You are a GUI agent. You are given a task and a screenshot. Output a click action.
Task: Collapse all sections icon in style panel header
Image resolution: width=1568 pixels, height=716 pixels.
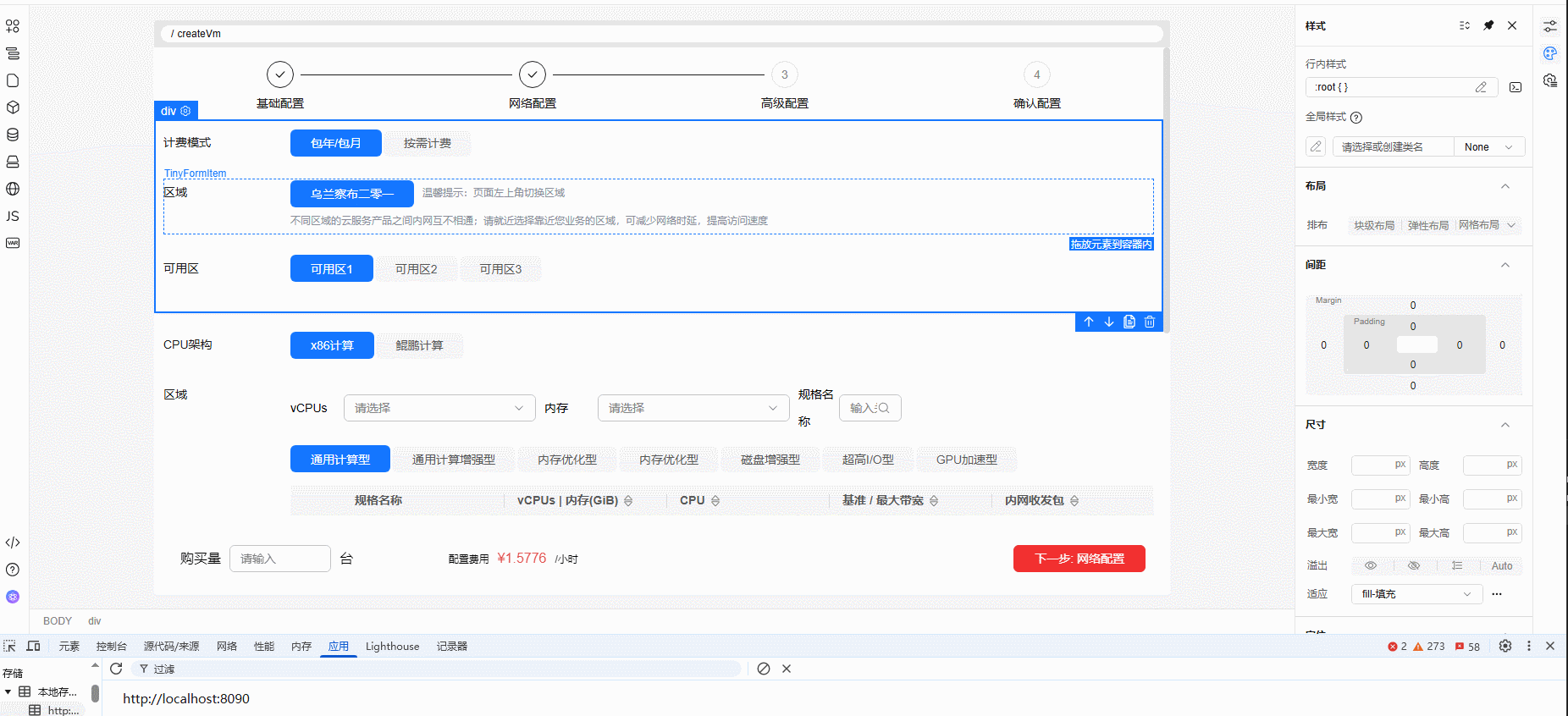(x=1465, y=25)
